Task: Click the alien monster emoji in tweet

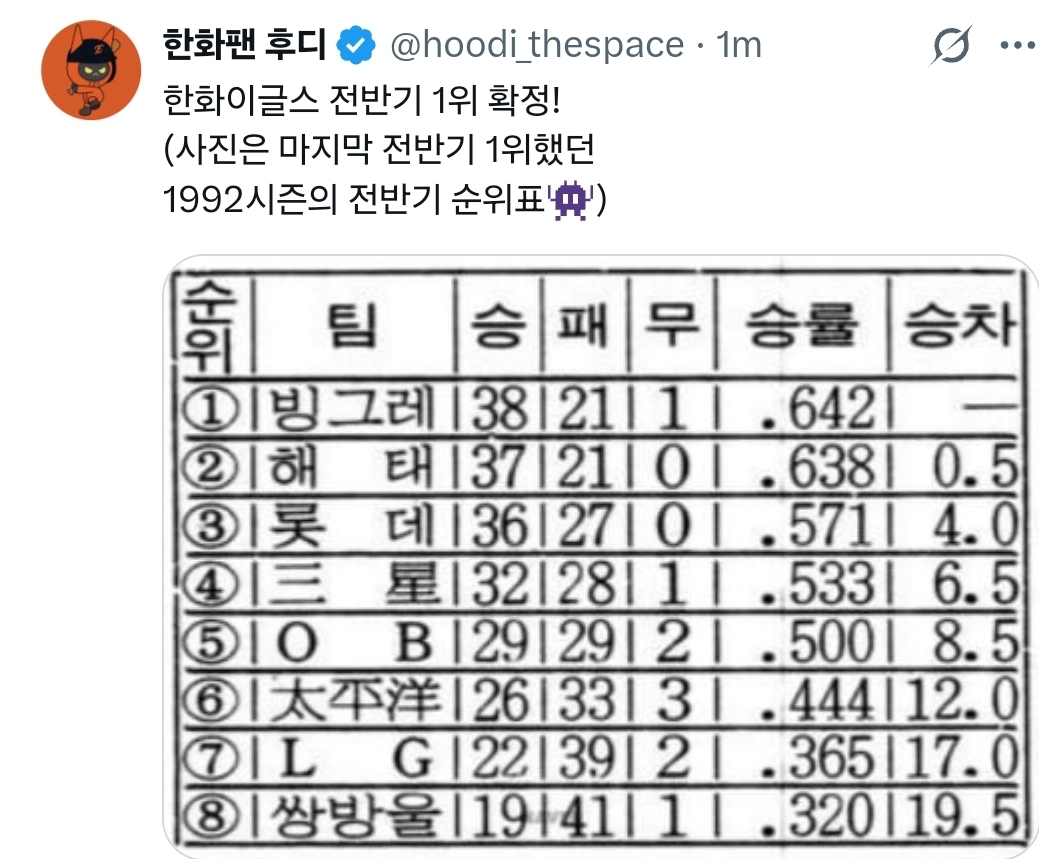Action: [x=571, y=200]
